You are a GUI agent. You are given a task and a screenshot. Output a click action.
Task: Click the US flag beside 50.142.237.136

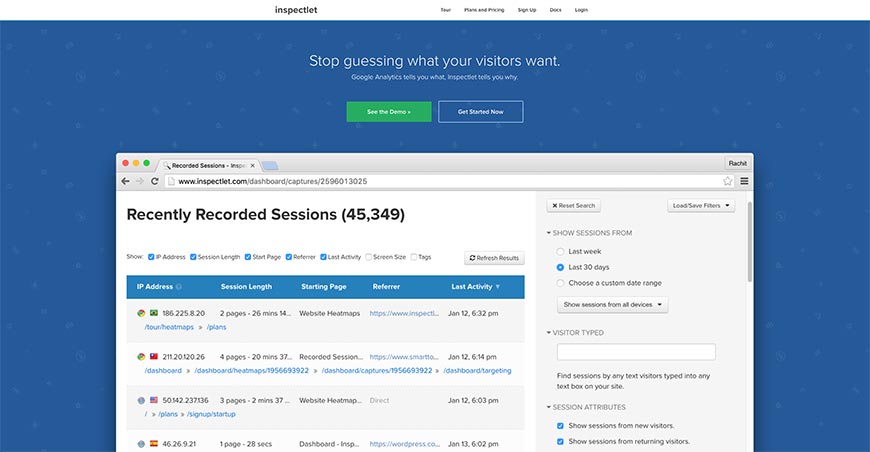coord(153,400)
